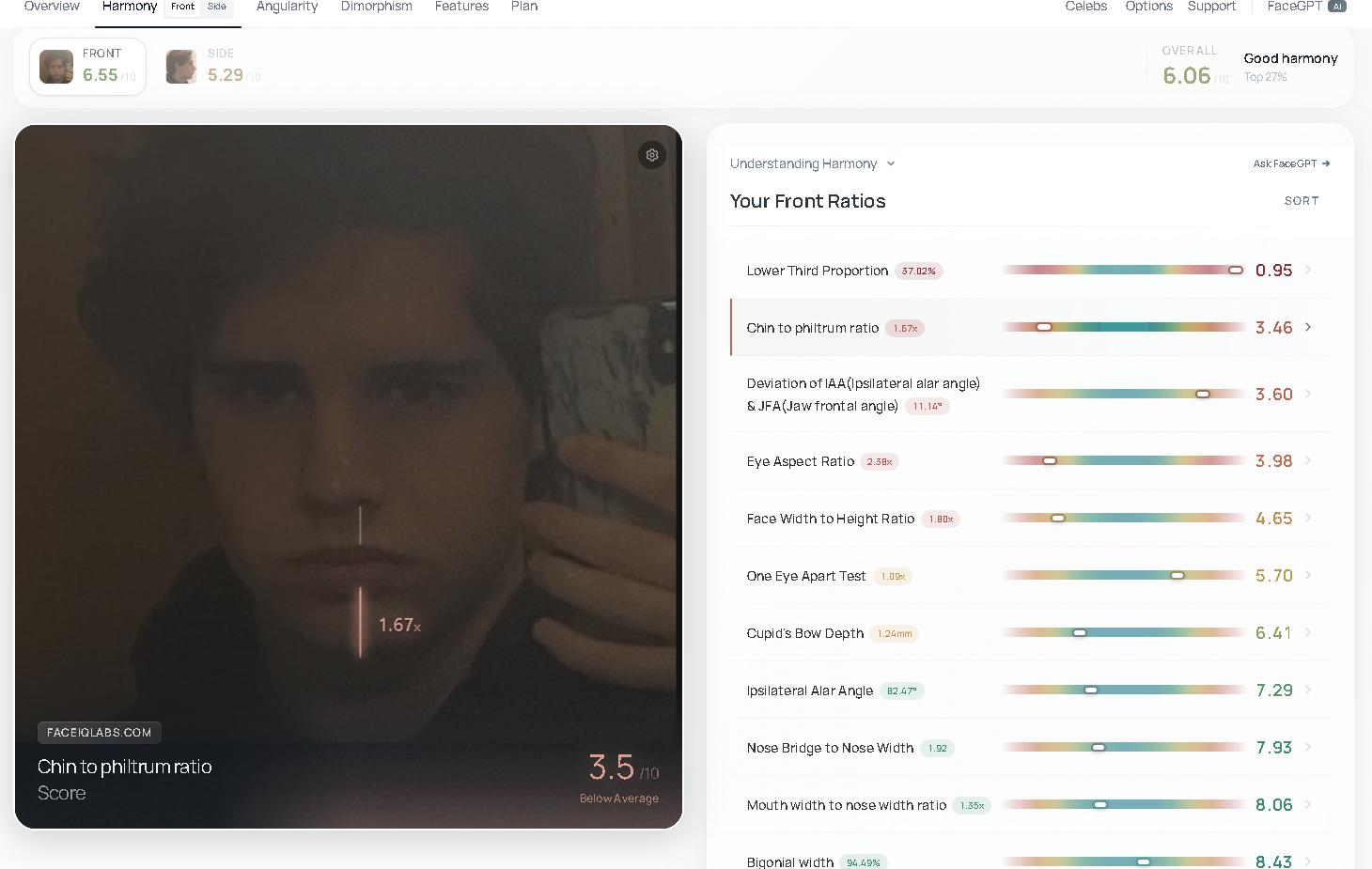
Task: Open image settings gear icon
Action: 652,155
